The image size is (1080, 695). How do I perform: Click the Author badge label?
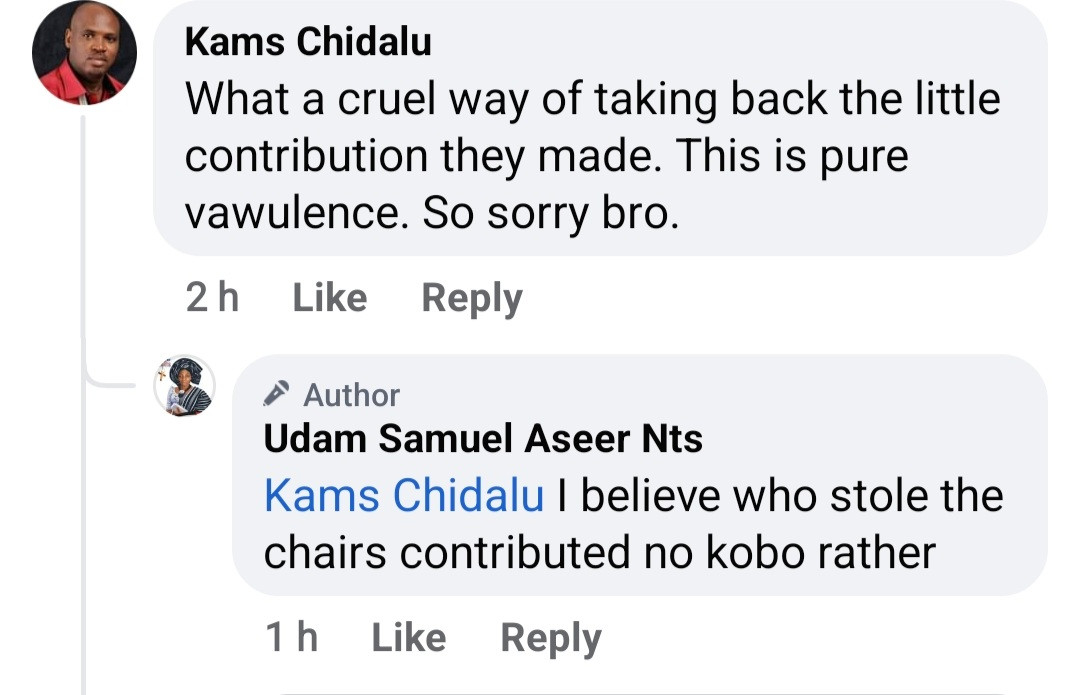pos(351,395)
